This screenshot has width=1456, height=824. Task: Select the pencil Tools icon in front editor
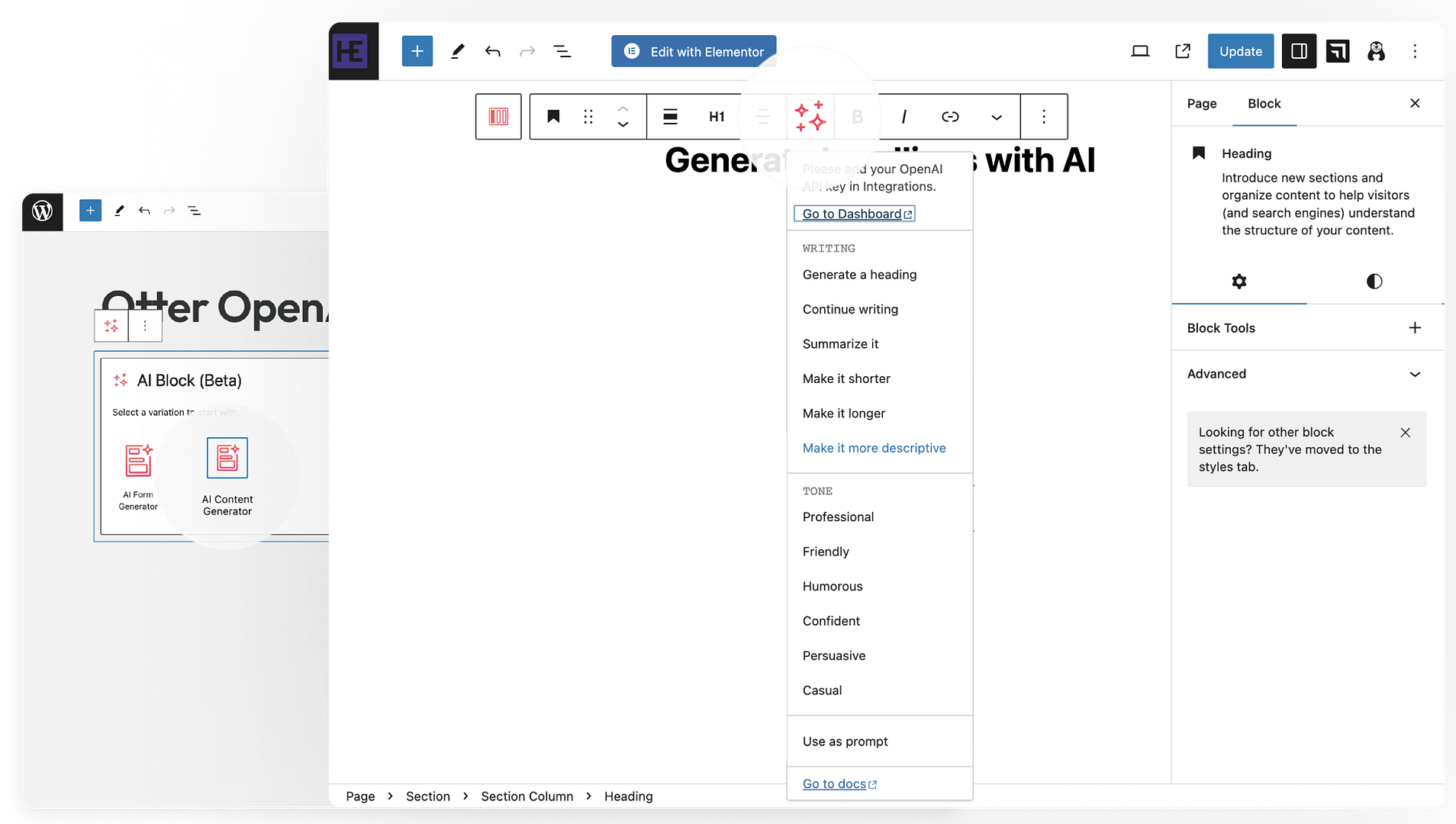457,51
